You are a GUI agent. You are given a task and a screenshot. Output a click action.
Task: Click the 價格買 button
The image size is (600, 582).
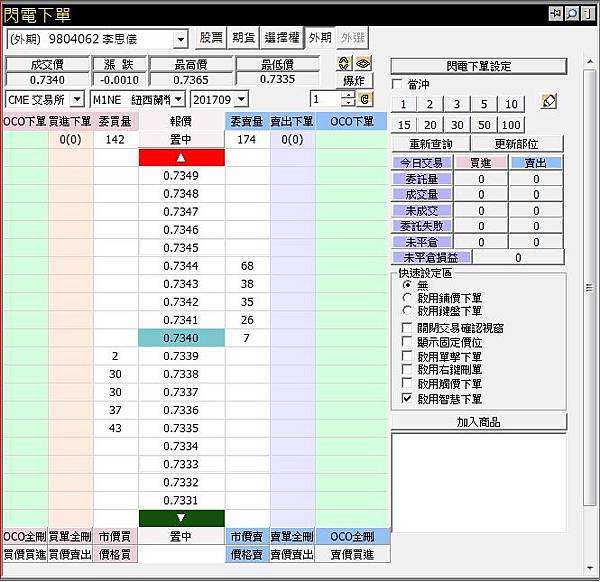coord(115,554)
